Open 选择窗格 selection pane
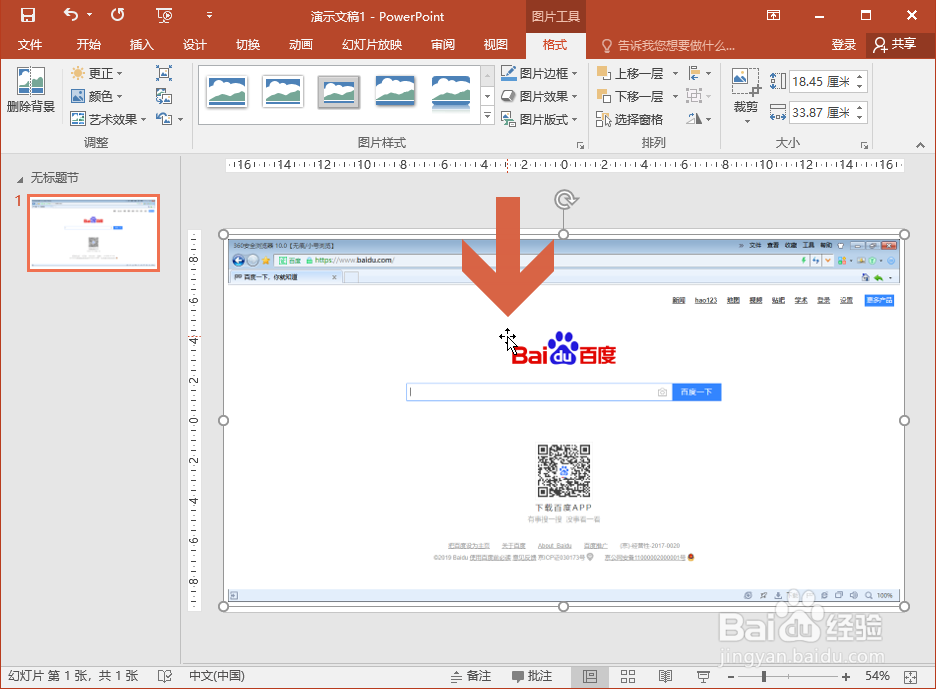The image size is (936, 689). (x=630, y=119)
